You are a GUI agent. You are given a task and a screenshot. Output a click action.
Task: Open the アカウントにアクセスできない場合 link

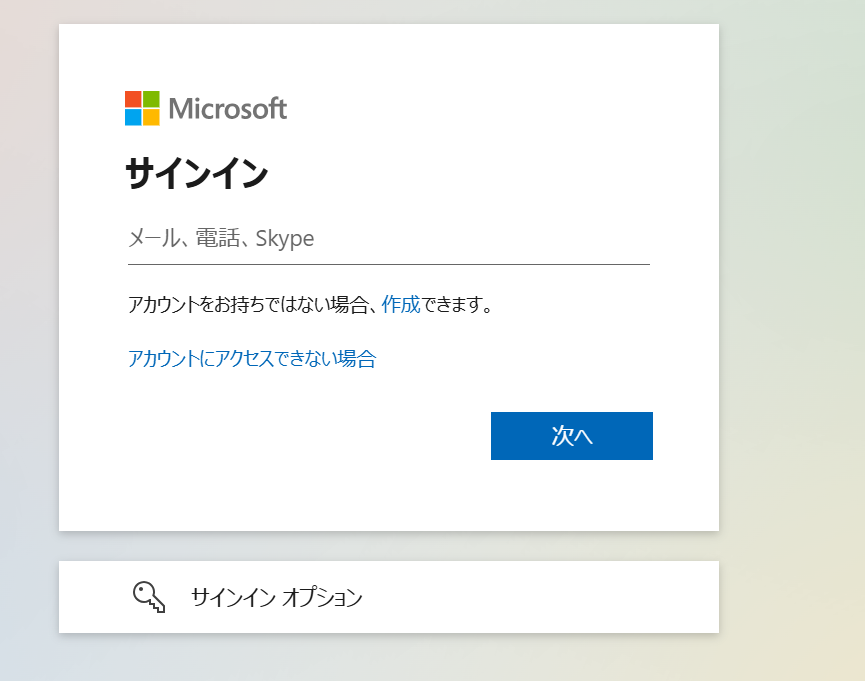252,358
